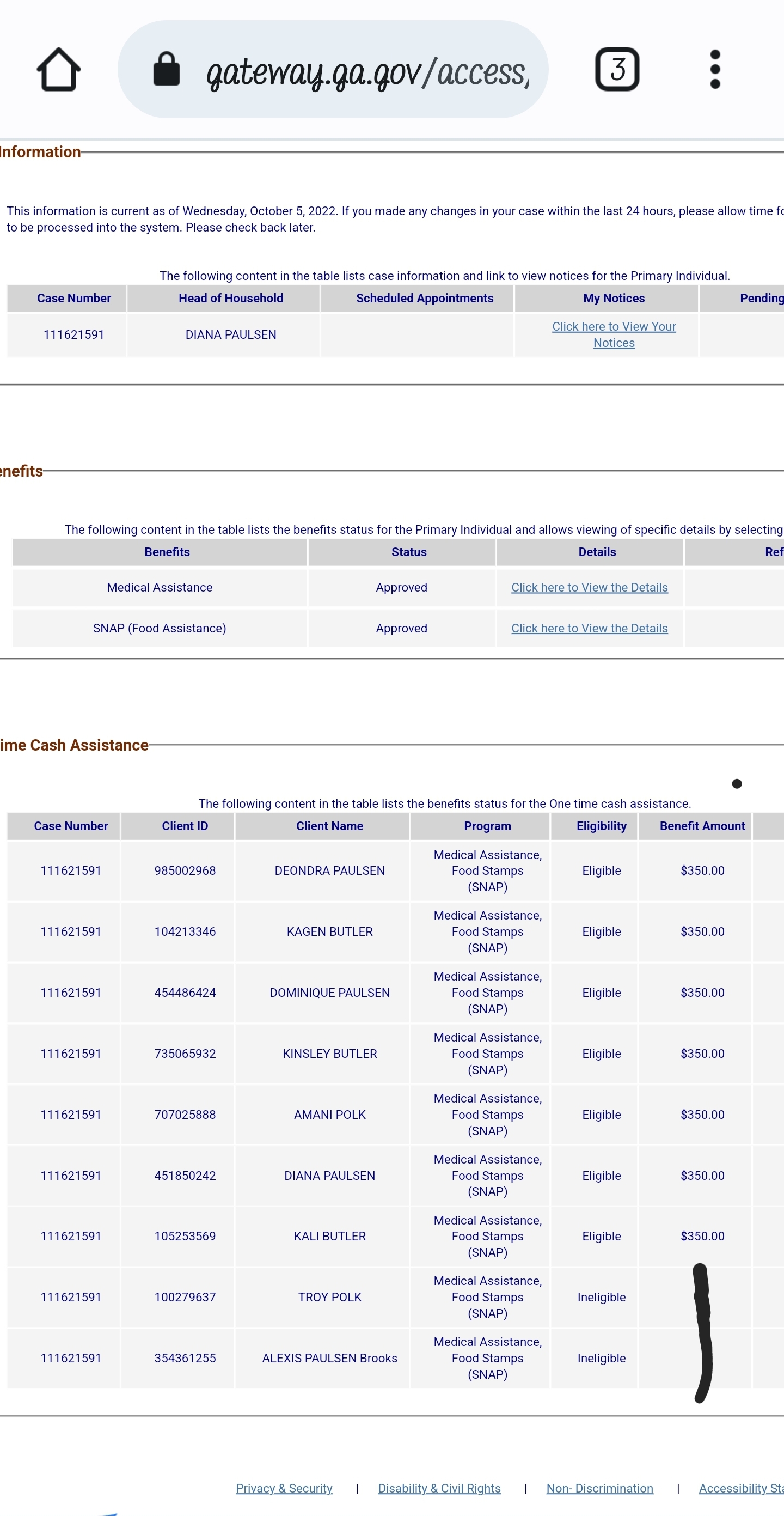Select Ineligible status for TROY POLK
The width and height of the screenshot is (784, 1516).
point(601,1298)
